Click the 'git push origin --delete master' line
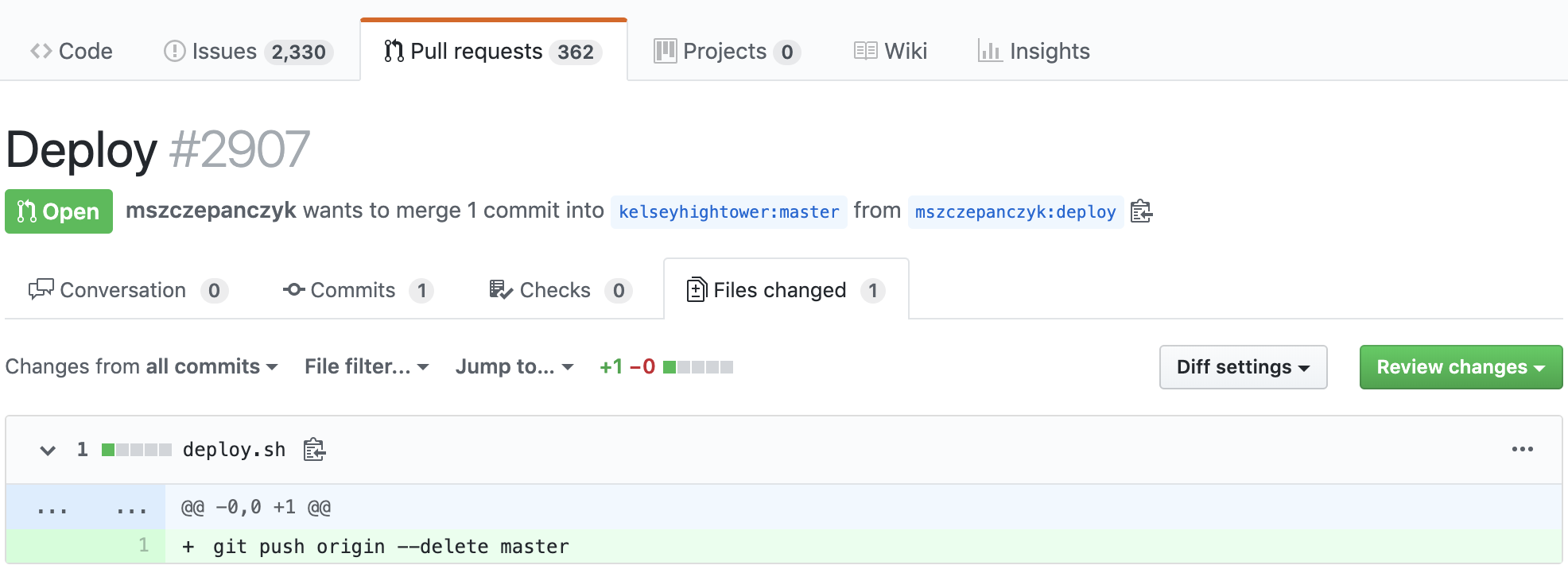This screenshot has width=1568, height=569. pyautogui.click(x=391, y=547)
